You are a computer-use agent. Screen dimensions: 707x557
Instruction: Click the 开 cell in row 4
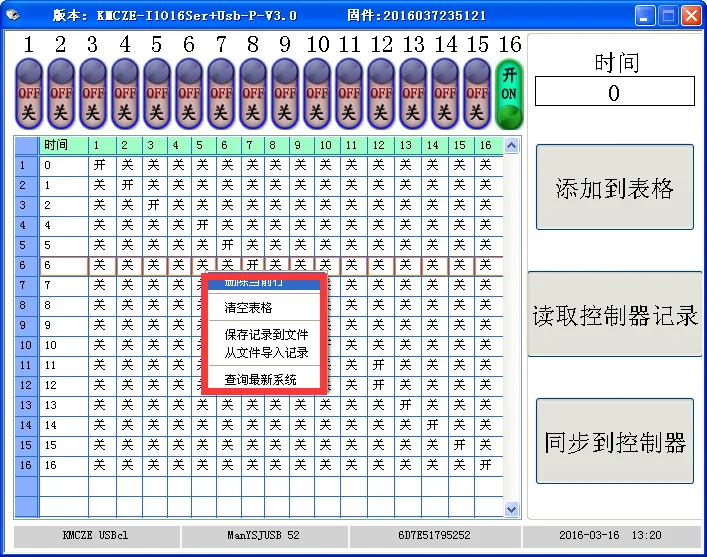click(x=203, y=225)
